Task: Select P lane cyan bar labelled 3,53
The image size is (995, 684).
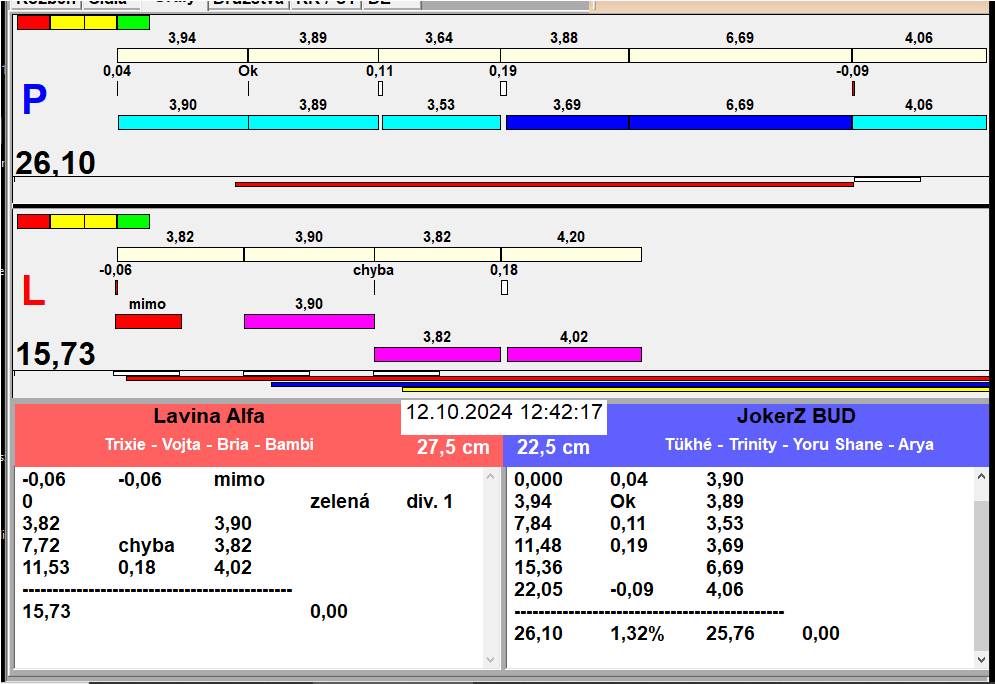Action: [x=441, y=122]
